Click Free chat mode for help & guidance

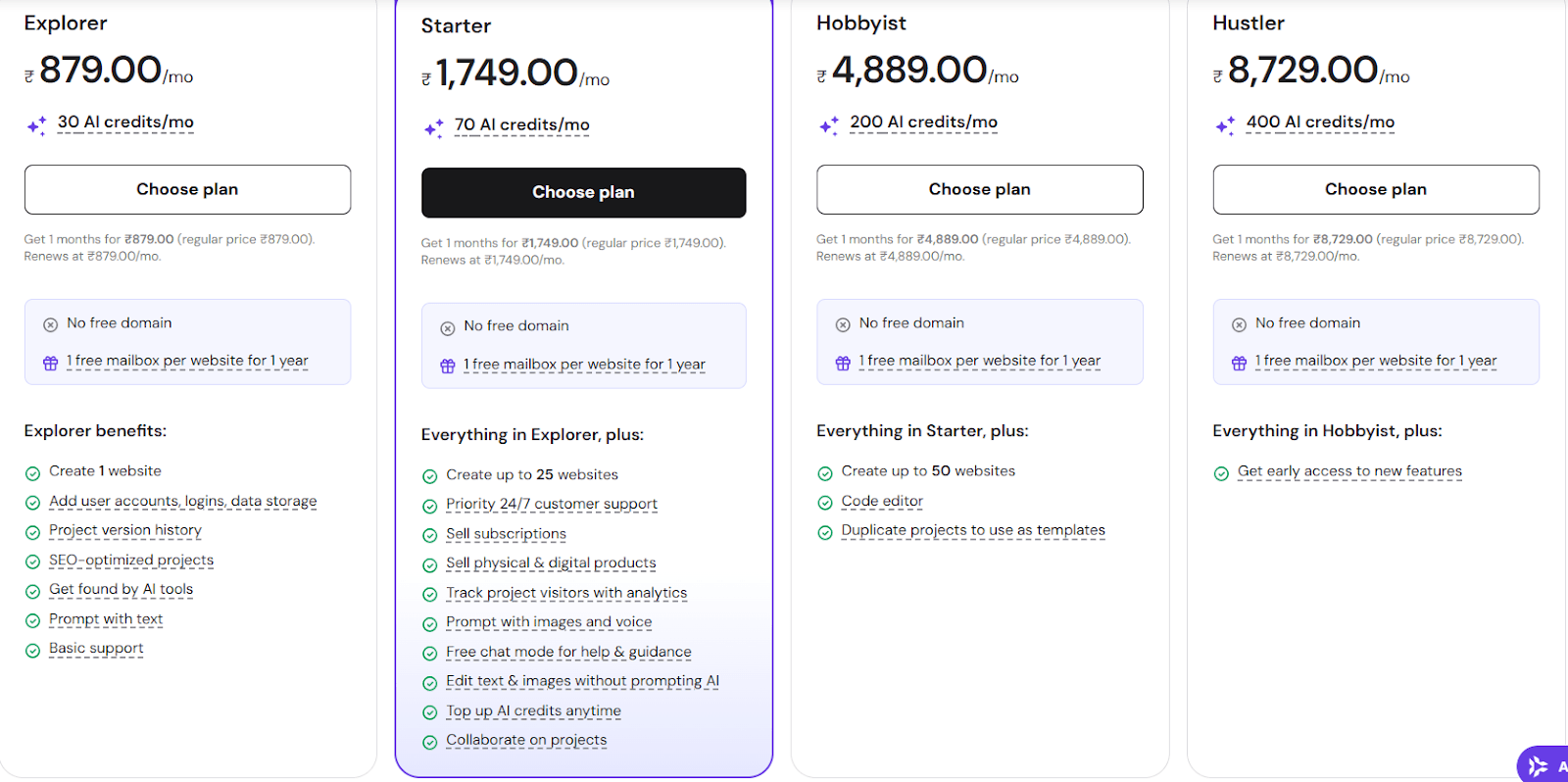click(568, 652)
